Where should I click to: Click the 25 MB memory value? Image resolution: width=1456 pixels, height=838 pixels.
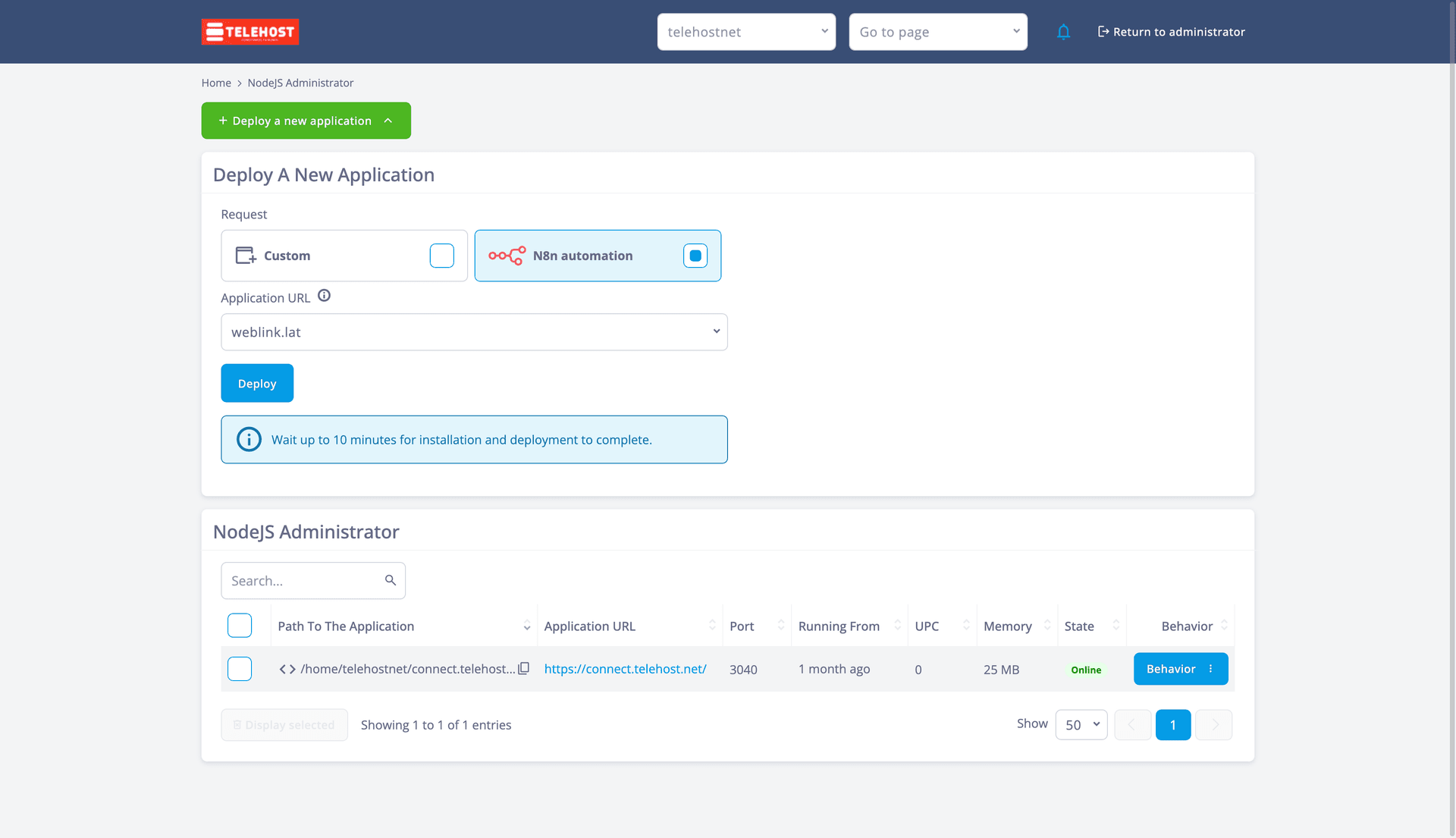(x=1001, y=670)
